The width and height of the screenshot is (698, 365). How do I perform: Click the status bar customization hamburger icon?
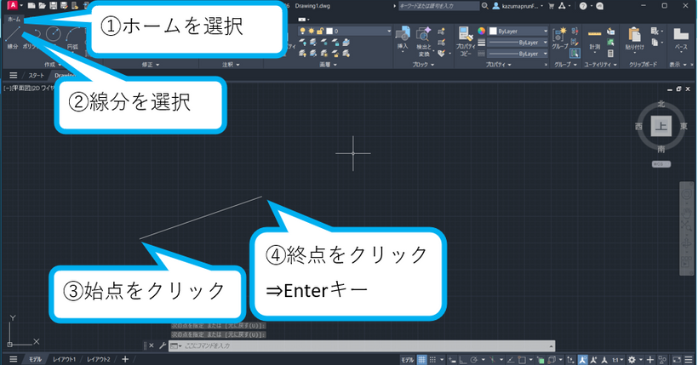click(689, 360)
